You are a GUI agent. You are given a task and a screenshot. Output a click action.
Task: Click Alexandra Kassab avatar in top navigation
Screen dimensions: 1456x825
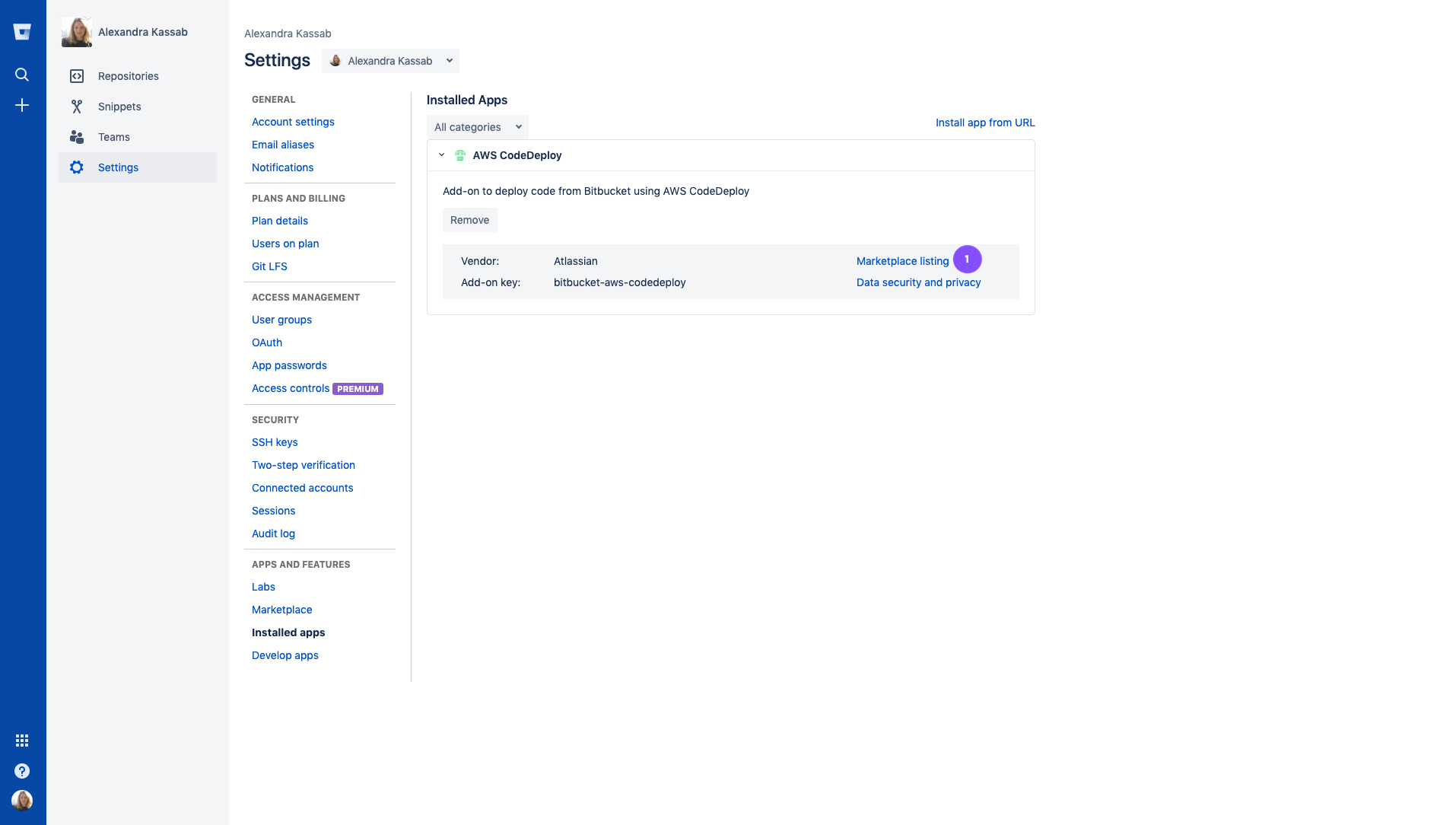pyautogui.click(x=77, y=32)
